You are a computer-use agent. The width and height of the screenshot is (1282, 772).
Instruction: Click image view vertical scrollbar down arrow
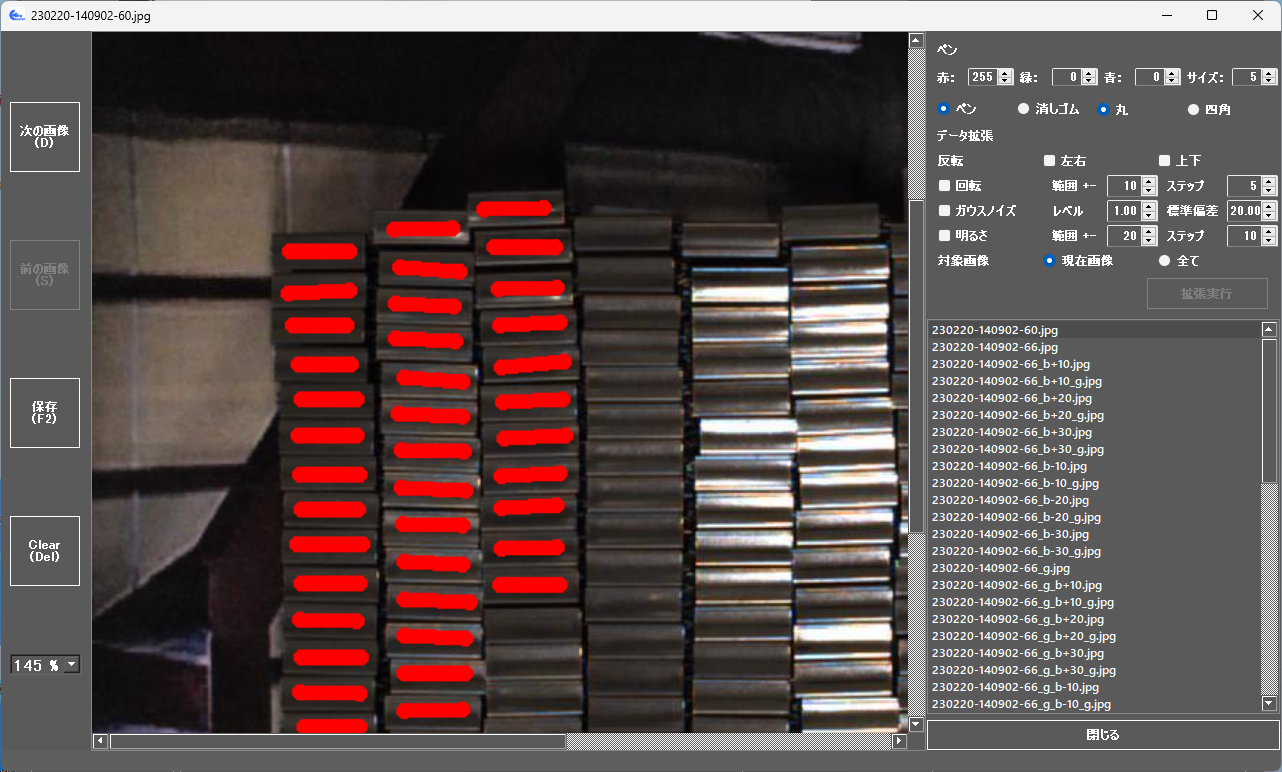pyautogui.click(x=916, y=724)
